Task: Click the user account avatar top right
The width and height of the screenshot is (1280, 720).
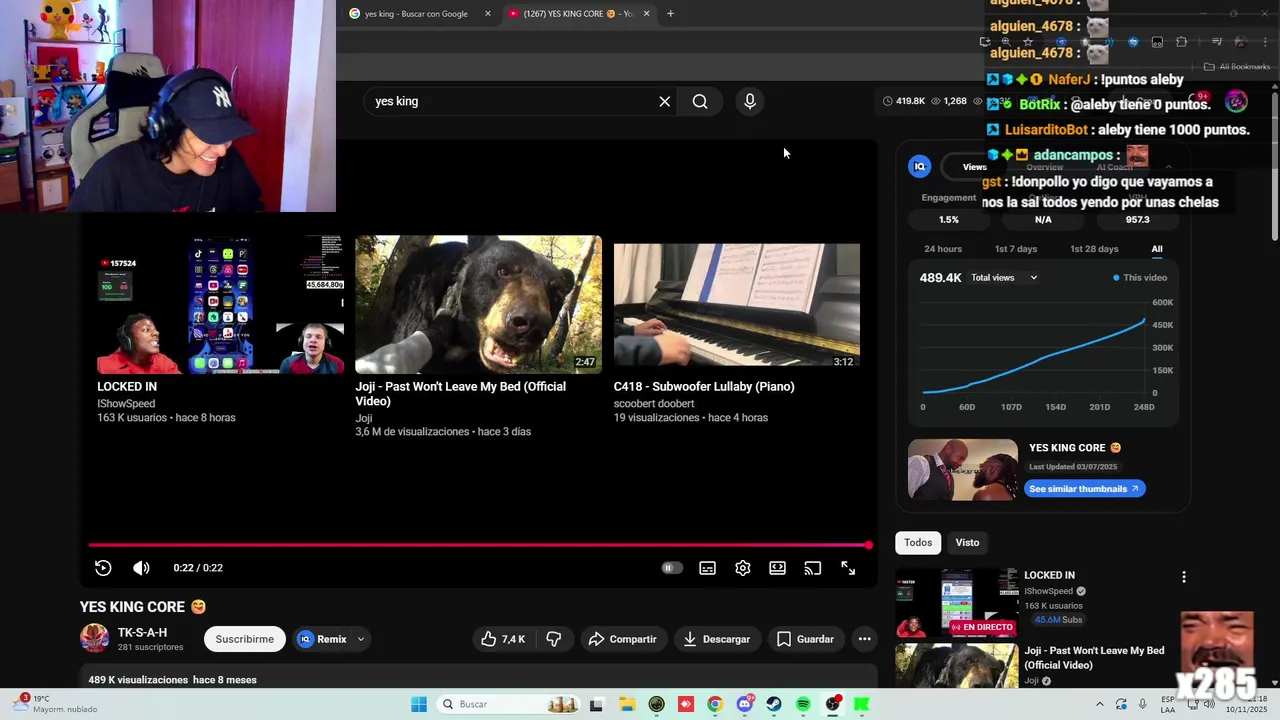Action: coord(1237,101)
